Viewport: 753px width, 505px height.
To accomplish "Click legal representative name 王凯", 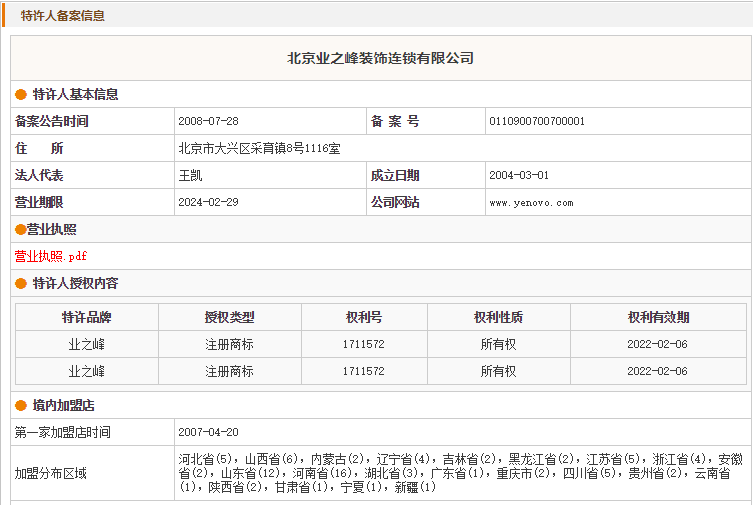I will 190,176.
